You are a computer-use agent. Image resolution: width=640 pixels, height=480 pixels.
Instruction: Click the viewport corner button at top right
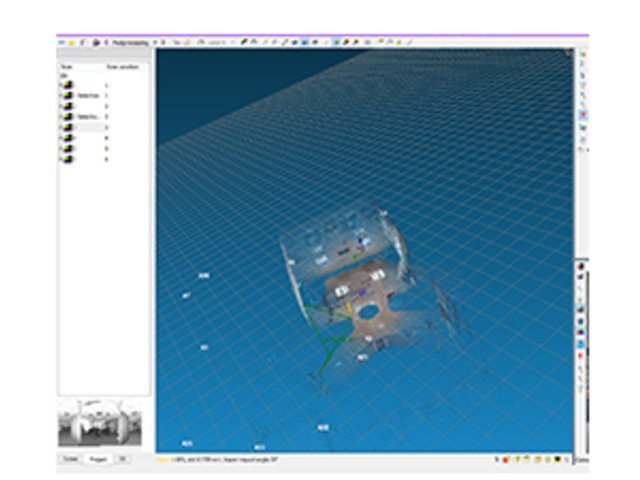click(x=568, y=52)
